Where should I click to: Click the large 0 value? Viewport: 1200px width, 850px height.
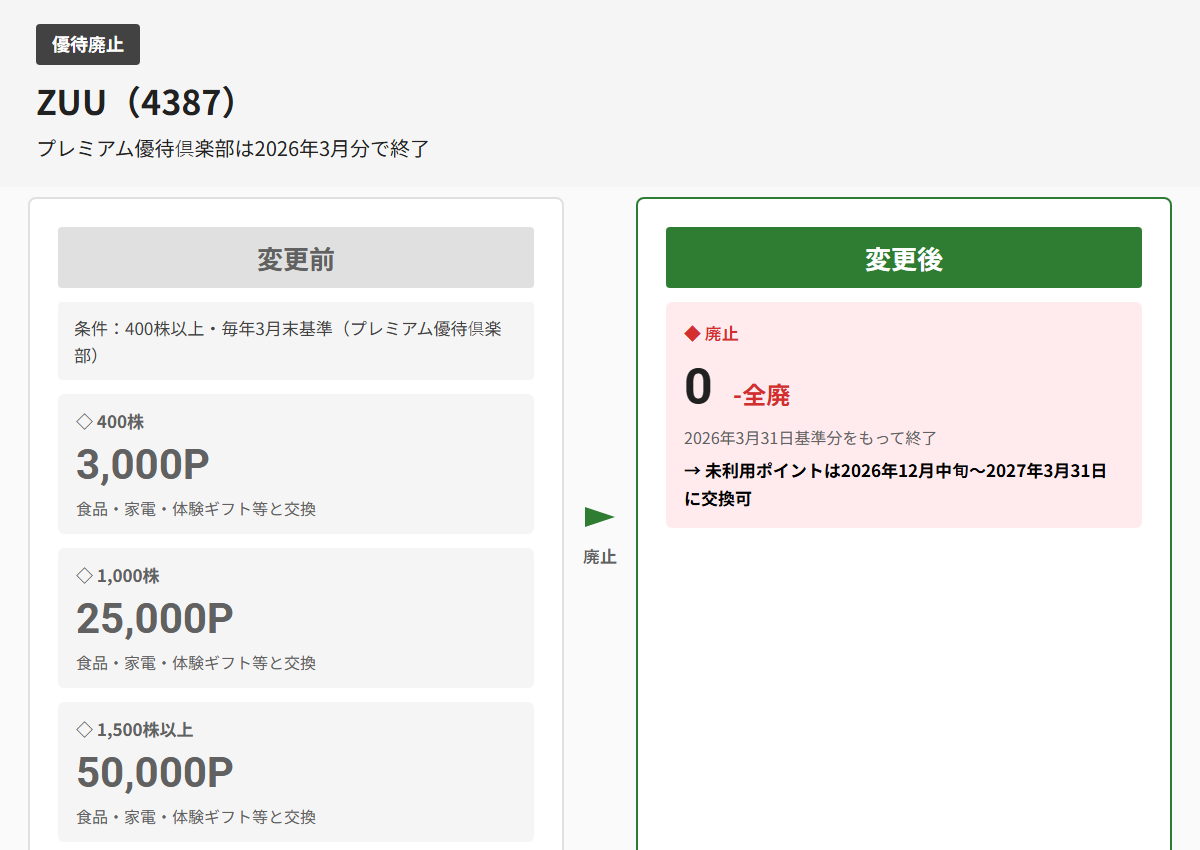point(698,388)
